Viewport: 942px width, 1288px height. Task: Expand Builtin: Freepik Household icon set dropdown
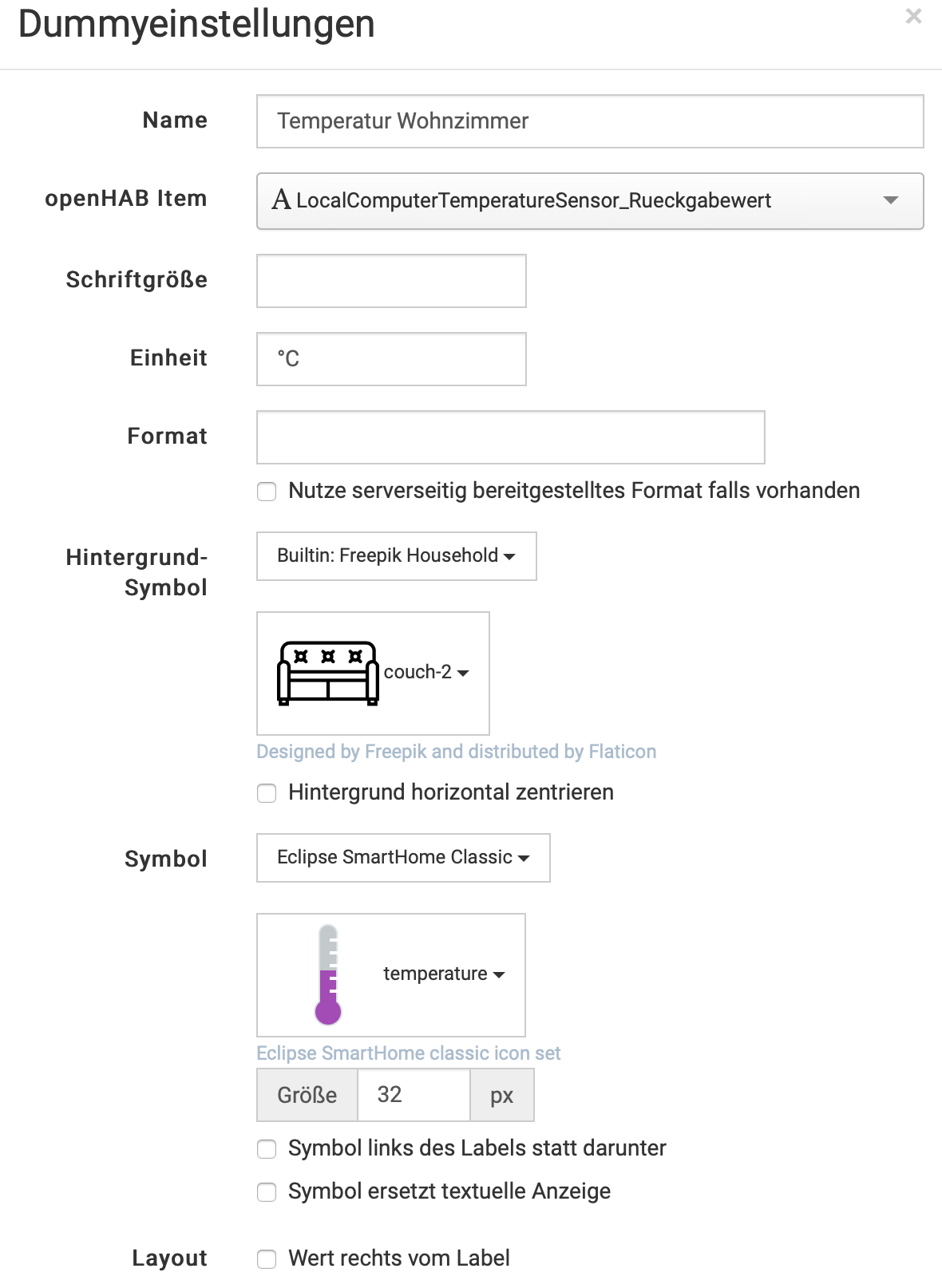tap(396, 556)
